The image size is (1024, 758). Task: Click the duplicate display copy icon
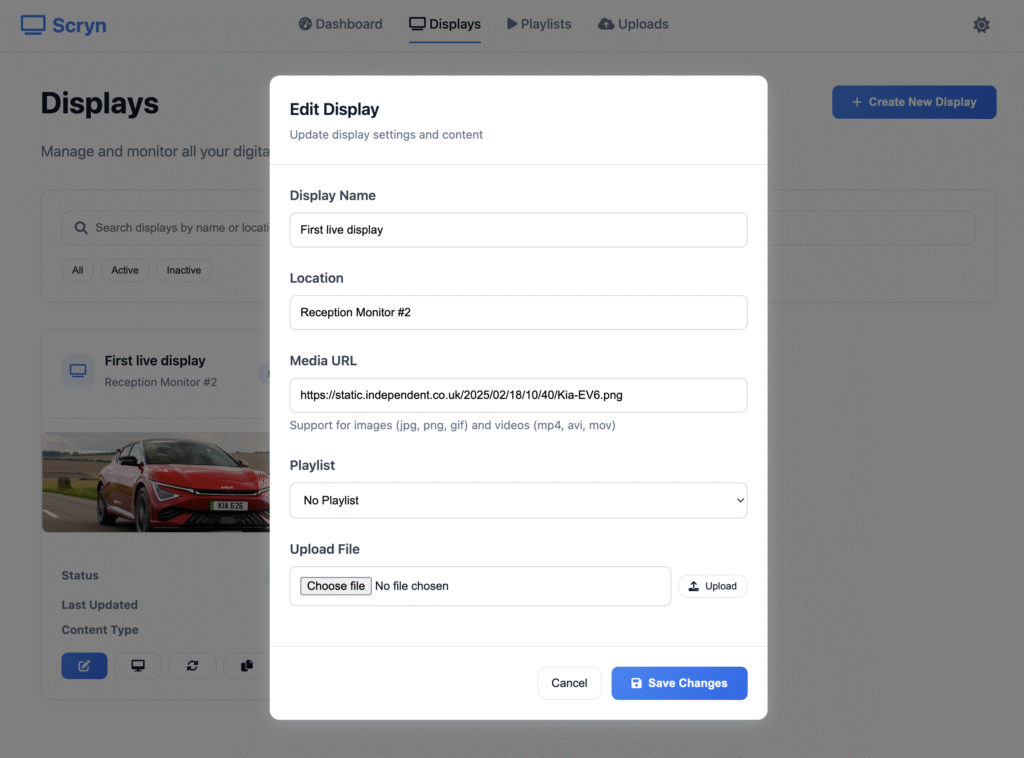coord(245,666)
